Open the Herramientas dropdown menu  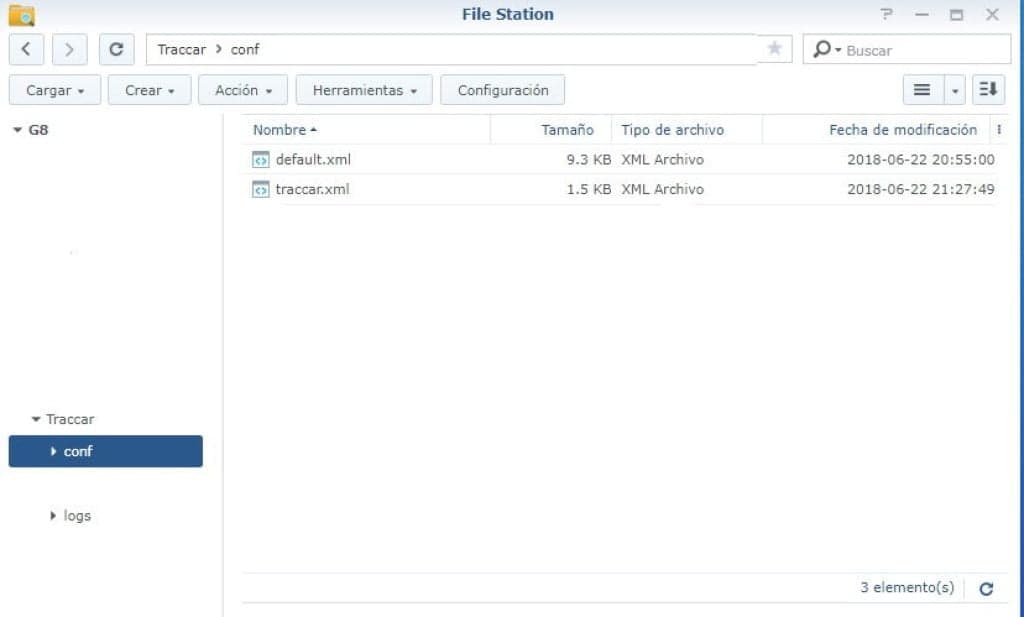tap(364, 90)
